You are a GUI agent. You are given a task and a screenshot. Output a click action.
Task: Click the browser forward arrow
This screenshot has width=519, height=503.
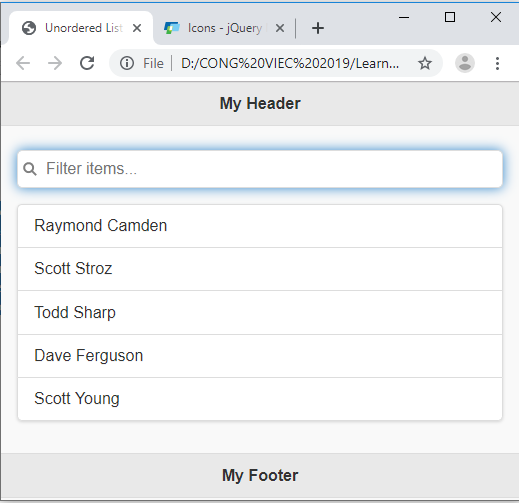55,63
